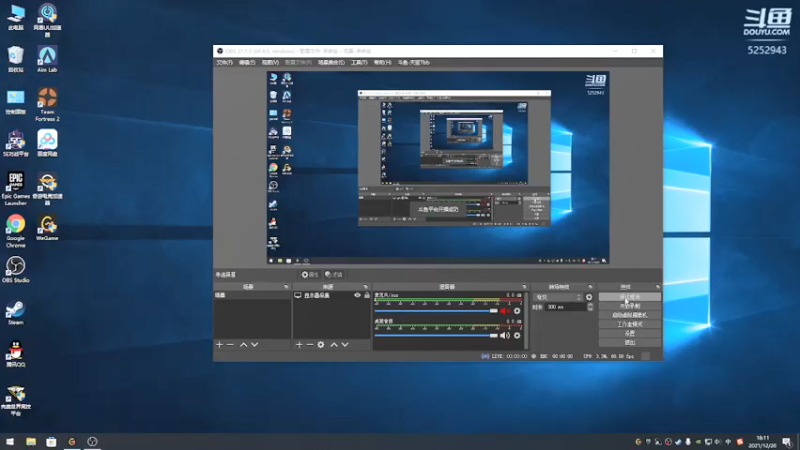Open Steam desktop icon
Screen dimensions: 800x450
click(x=16, y=313)
